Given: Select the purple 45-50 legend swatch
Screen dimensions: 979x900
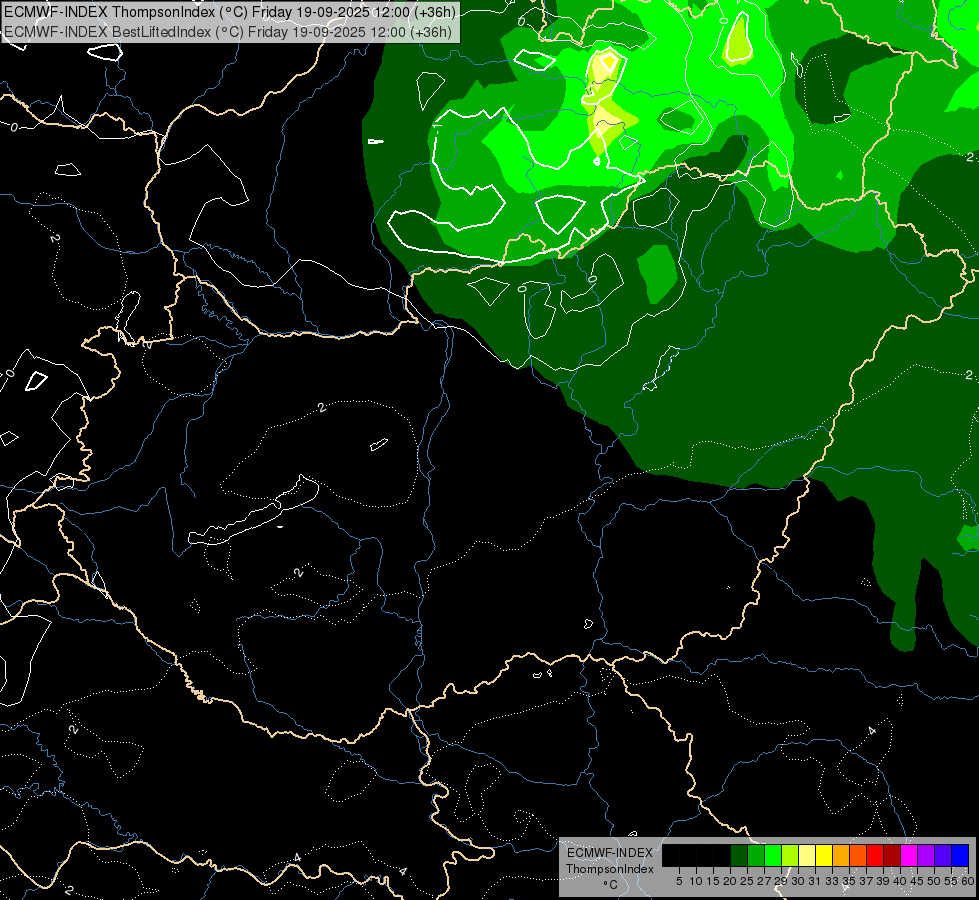Looking at the screenshot, I should pos(926,855).
